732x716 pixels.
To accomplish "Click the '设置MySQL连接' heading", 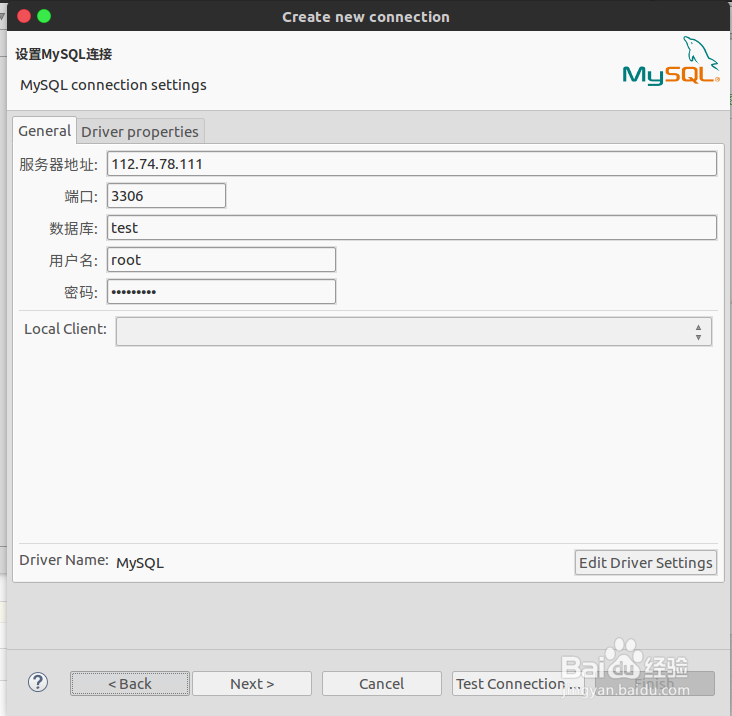I will click(x=63, y=54).
